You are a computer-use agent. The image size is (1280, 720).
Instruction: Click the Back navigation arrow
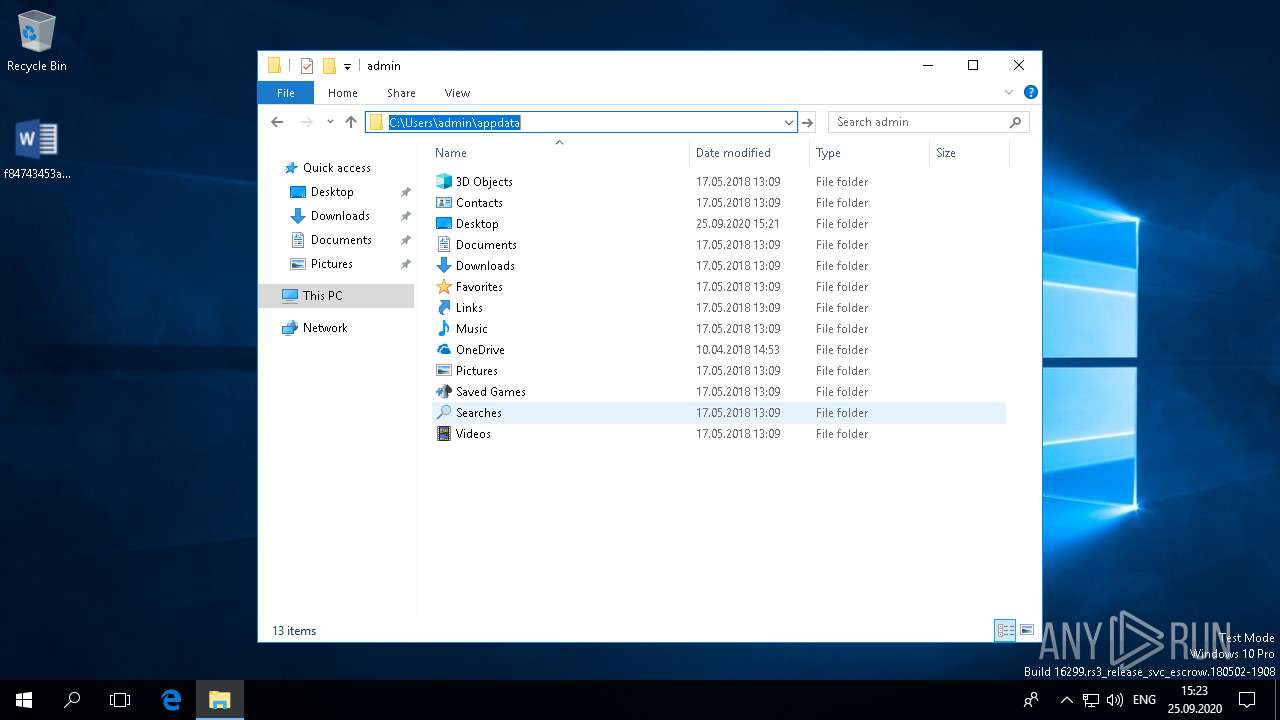click(x=277, y=122)
